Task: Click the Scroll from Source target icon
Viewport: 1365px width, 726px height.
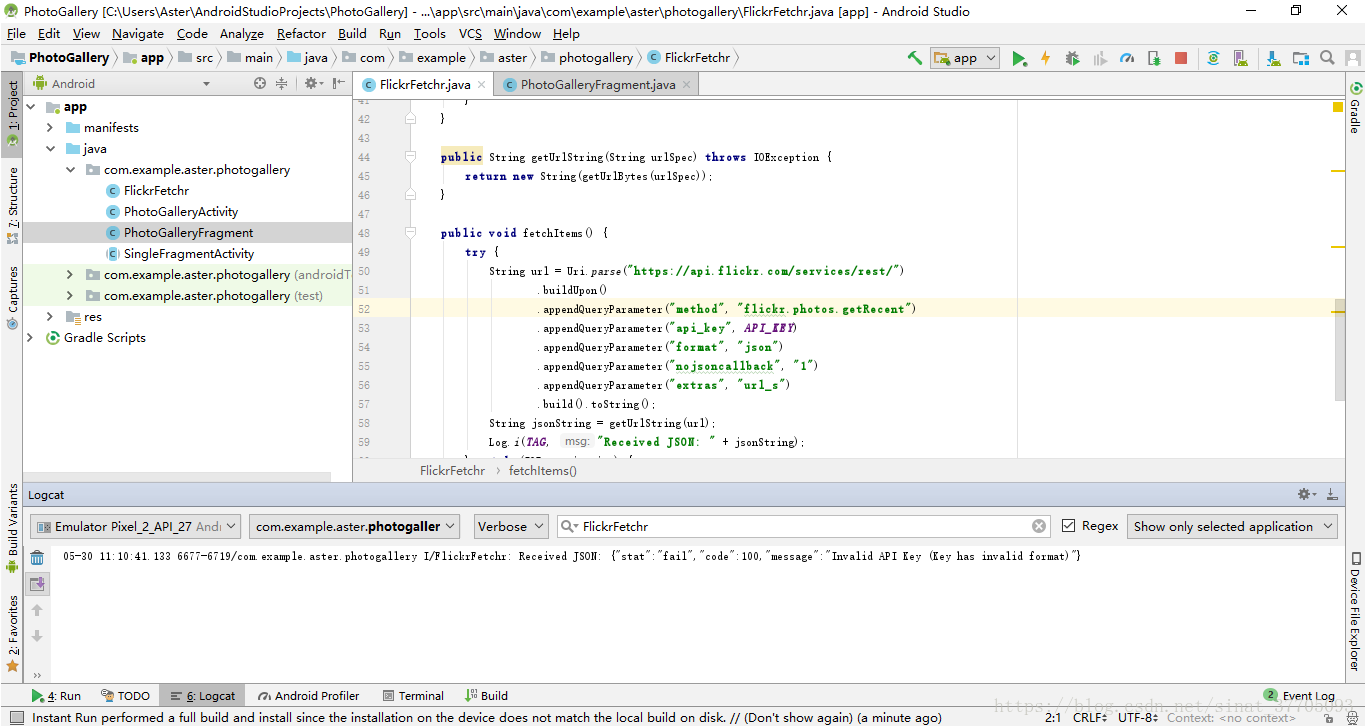Action: pyautogui.click(x=260, y=84)
